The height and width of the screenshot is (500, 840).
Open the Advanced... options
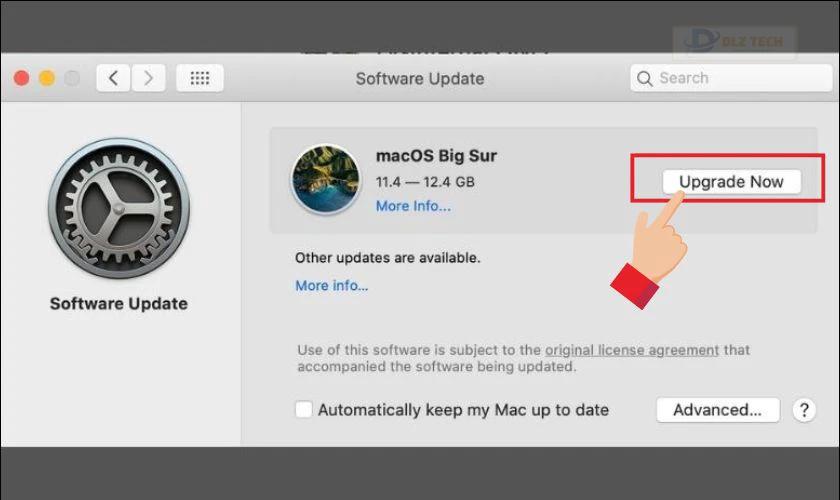(x=718, y=410)
